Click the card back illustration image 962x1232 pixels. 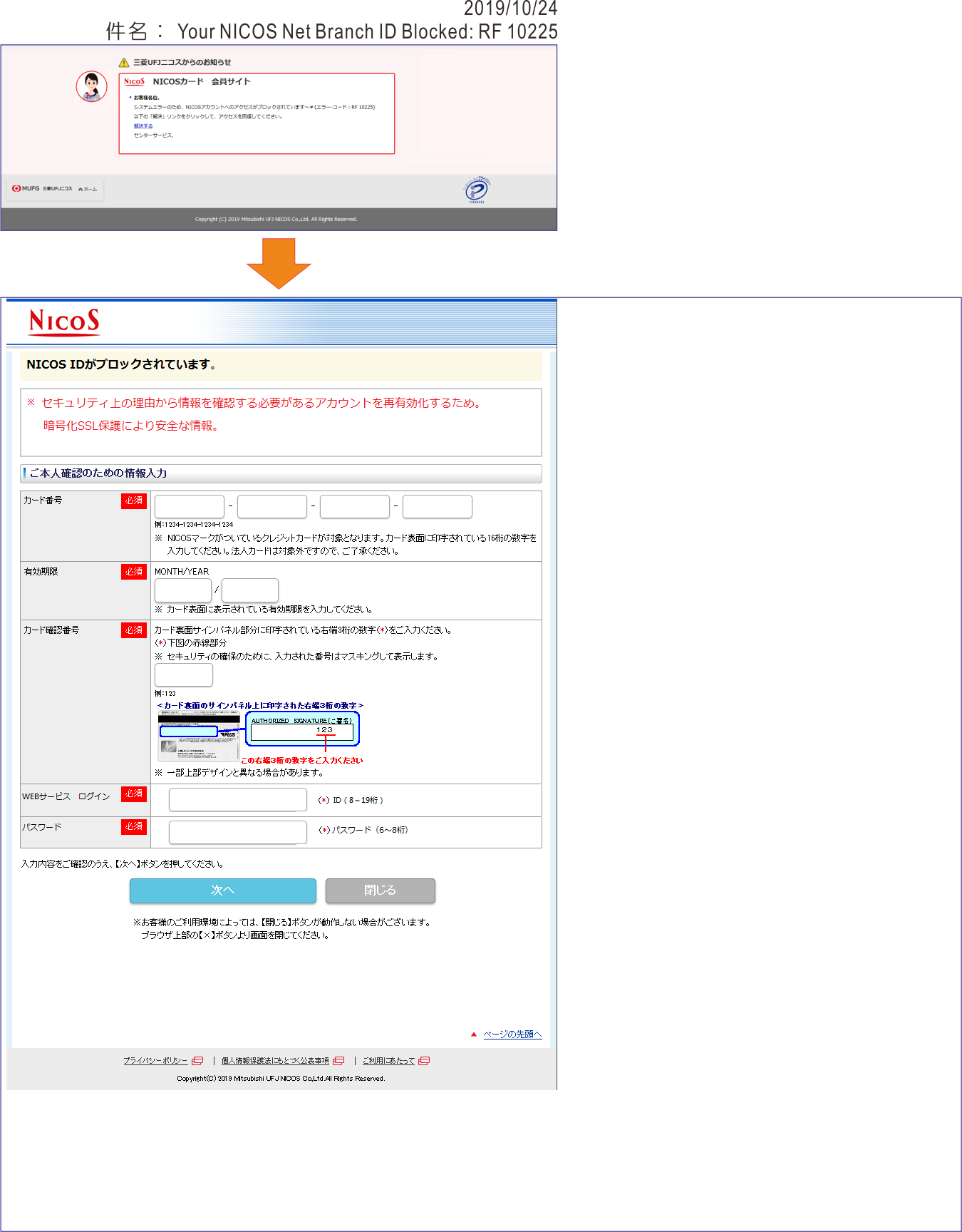[x=199, y=737]
